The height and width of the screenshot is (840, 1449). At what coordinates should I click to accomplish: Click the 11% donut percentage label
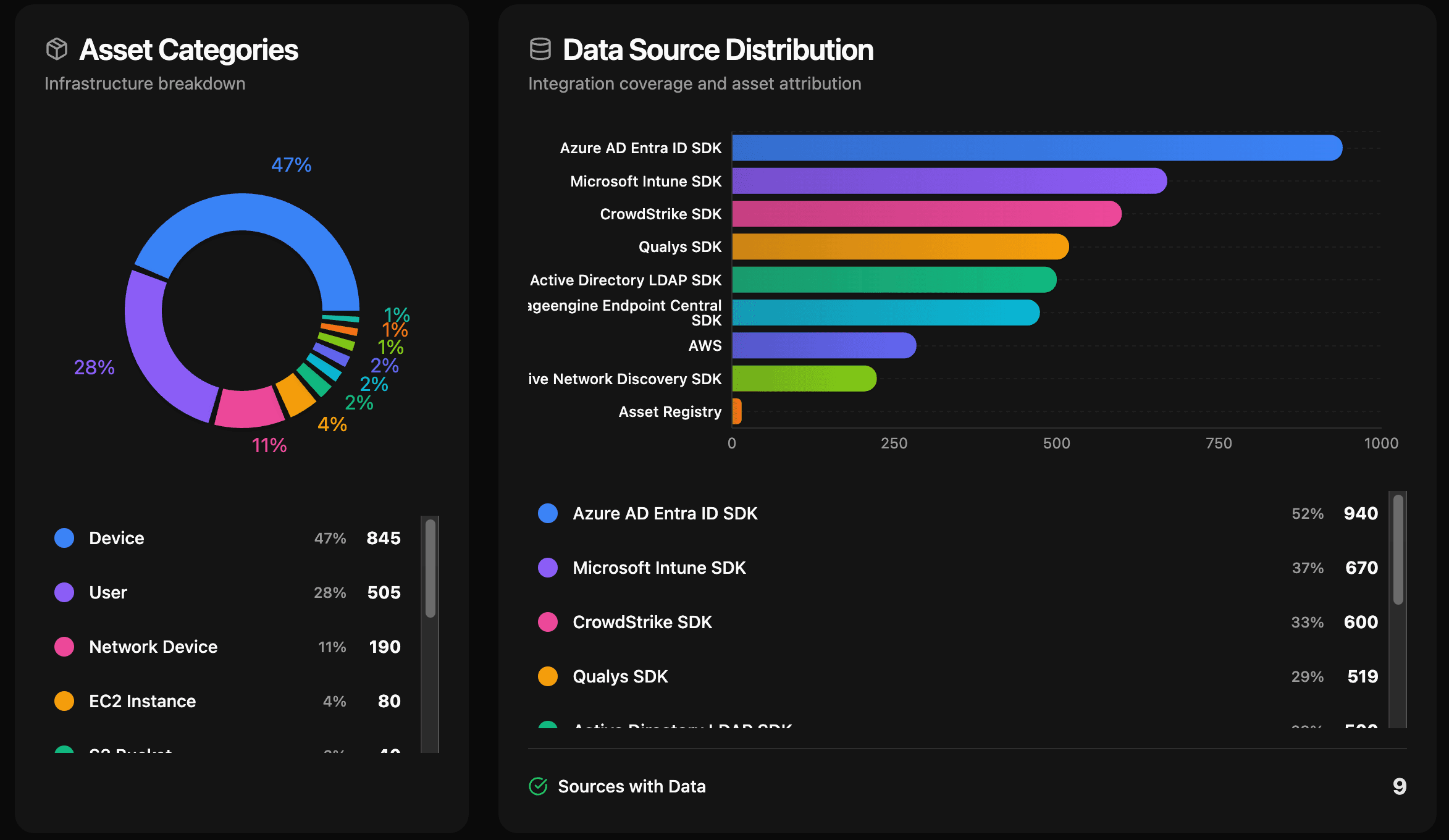point(269,445)
